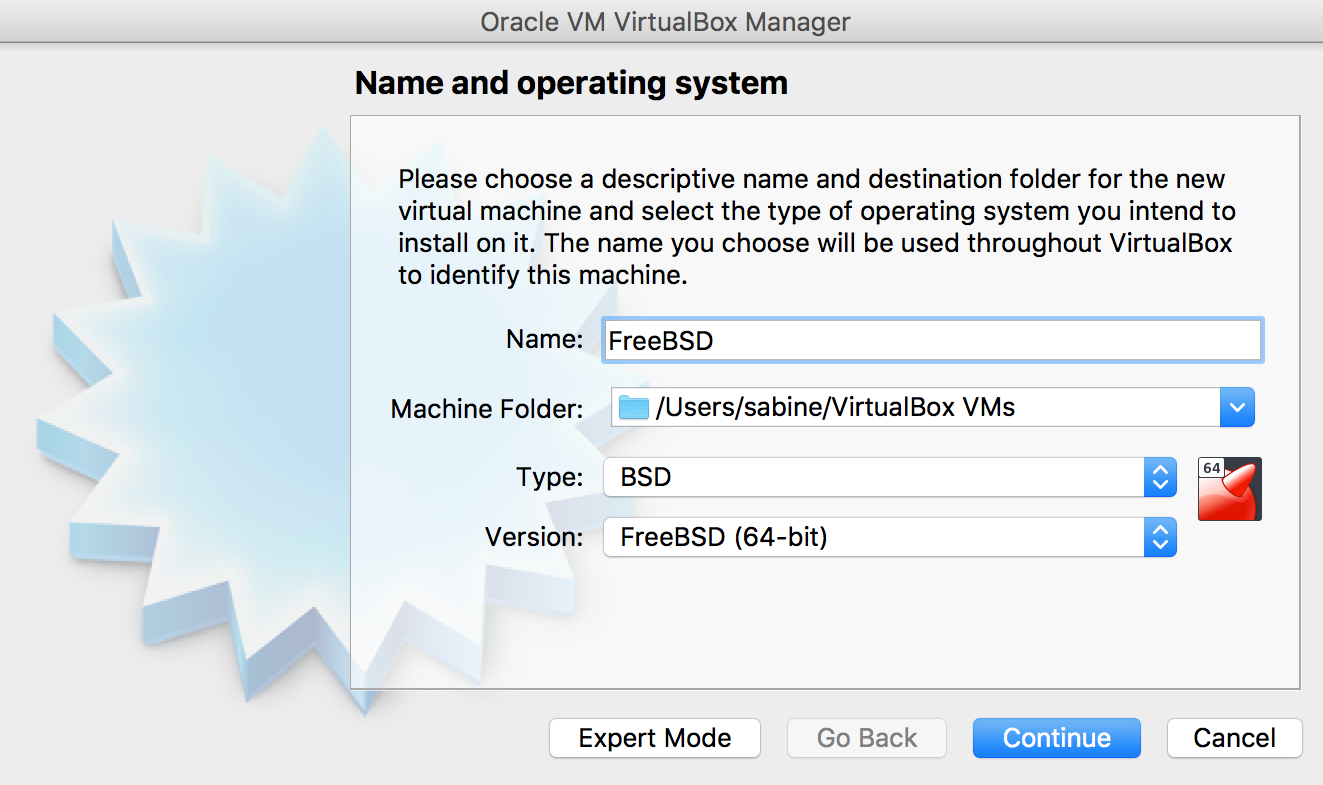Screen dimensions: 1323x785
Task: Click the 64 badge on the OS icon
Action: pyautogui.click(x=1212, y=466)
